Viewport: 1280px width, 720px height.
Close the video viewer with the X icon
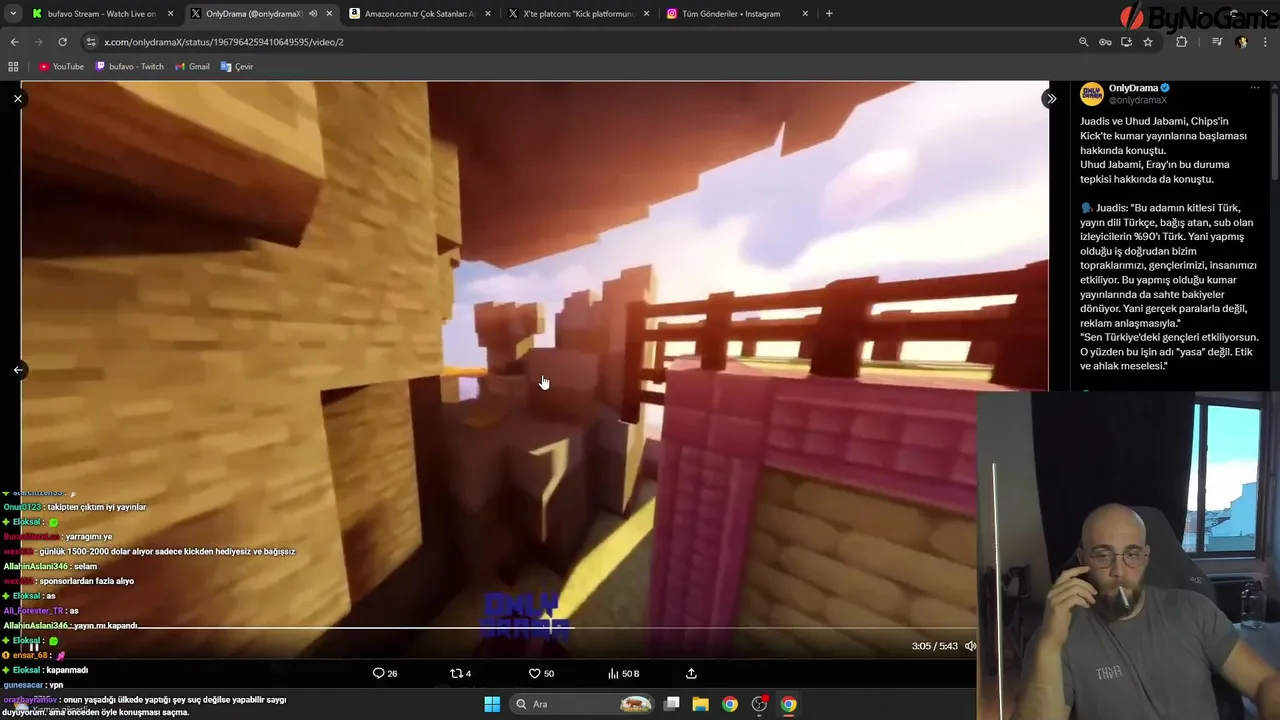click(x=17, y=98)
